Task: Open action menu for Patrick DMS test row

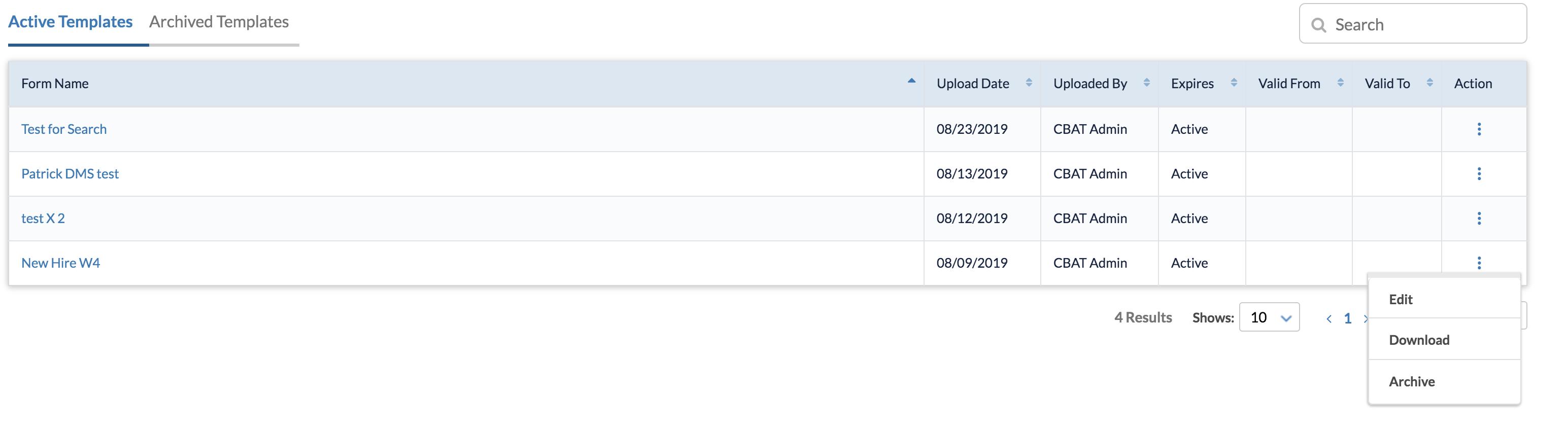Action: coord(1479,173)
